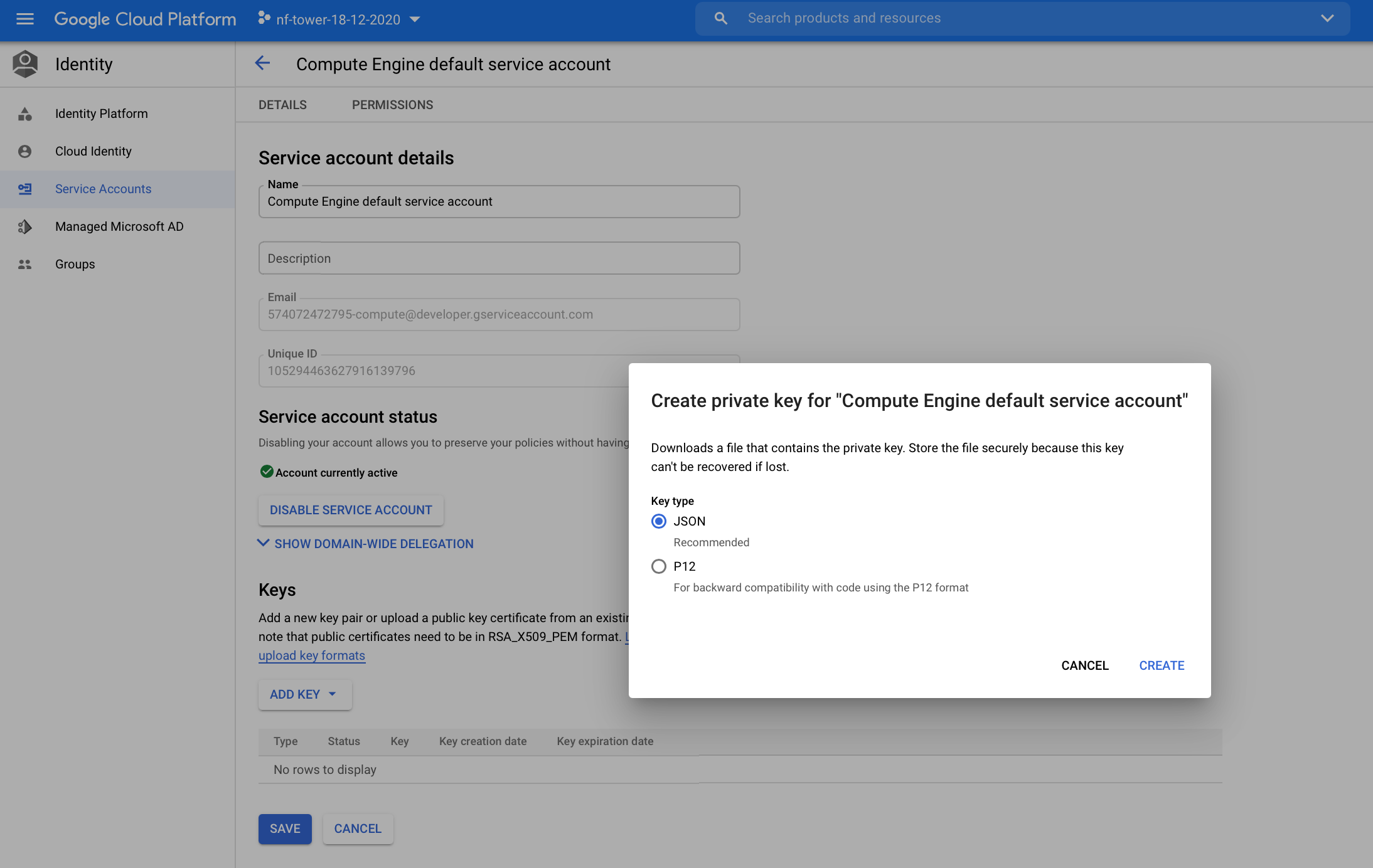Click the Key creation date column header
1373x868 pixels.
(x=483, y=741)
